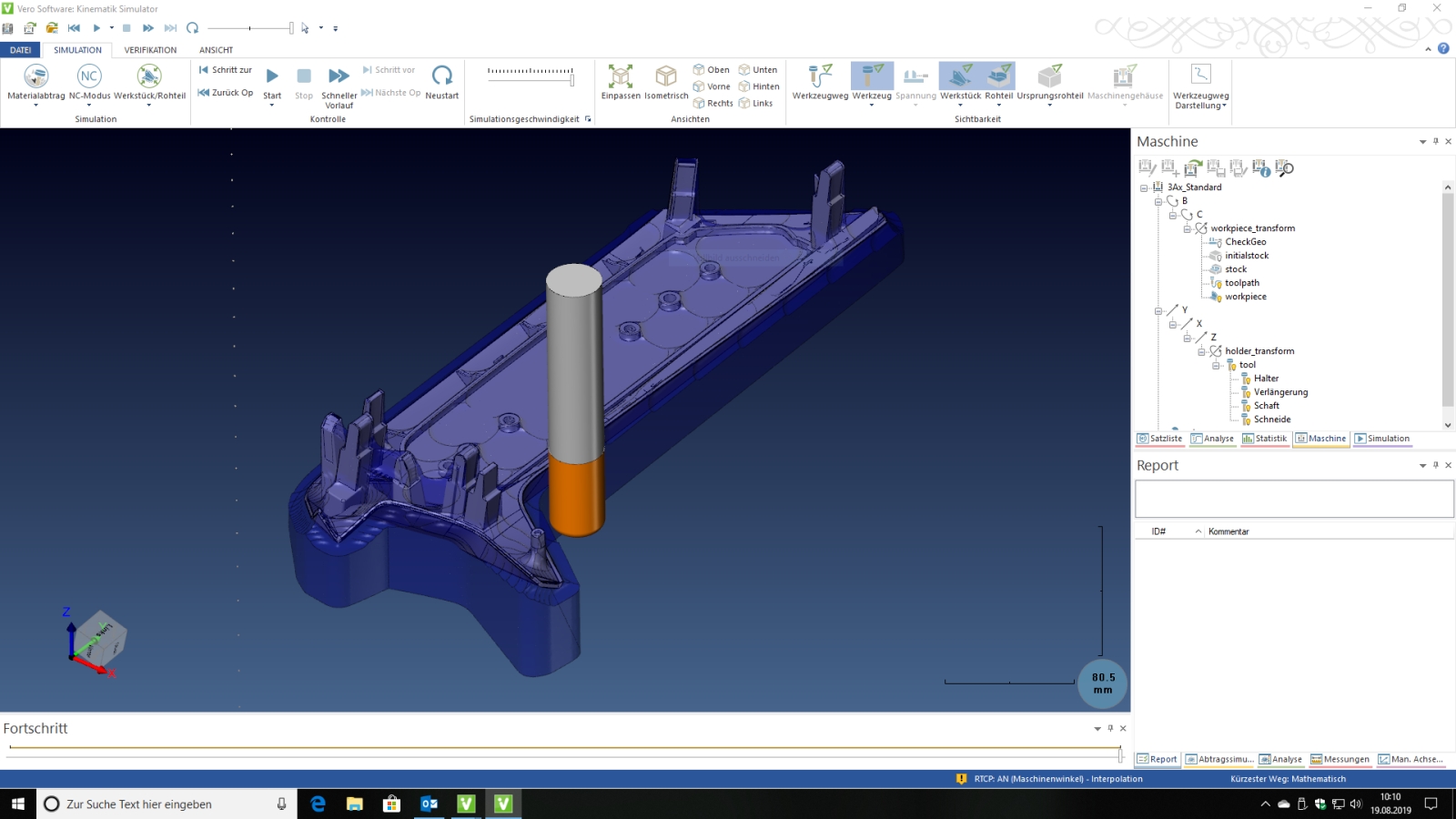Click the quick access restart loop icon
This screenshot has width=1456, height=819.
[192, 28]
